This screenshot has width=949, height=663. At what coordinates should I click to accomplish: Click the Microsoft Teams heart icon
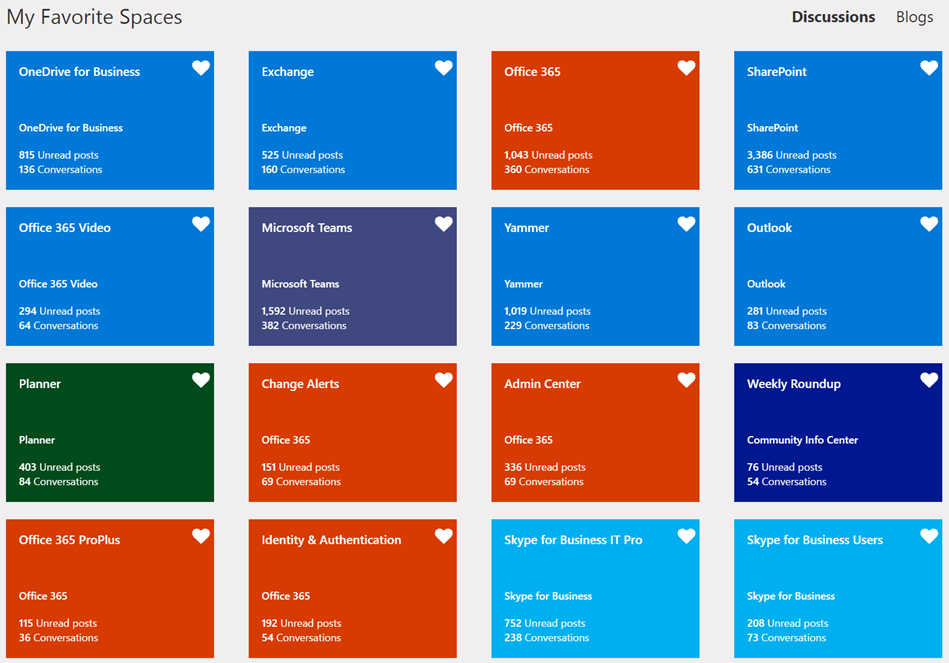pos(444,224)
